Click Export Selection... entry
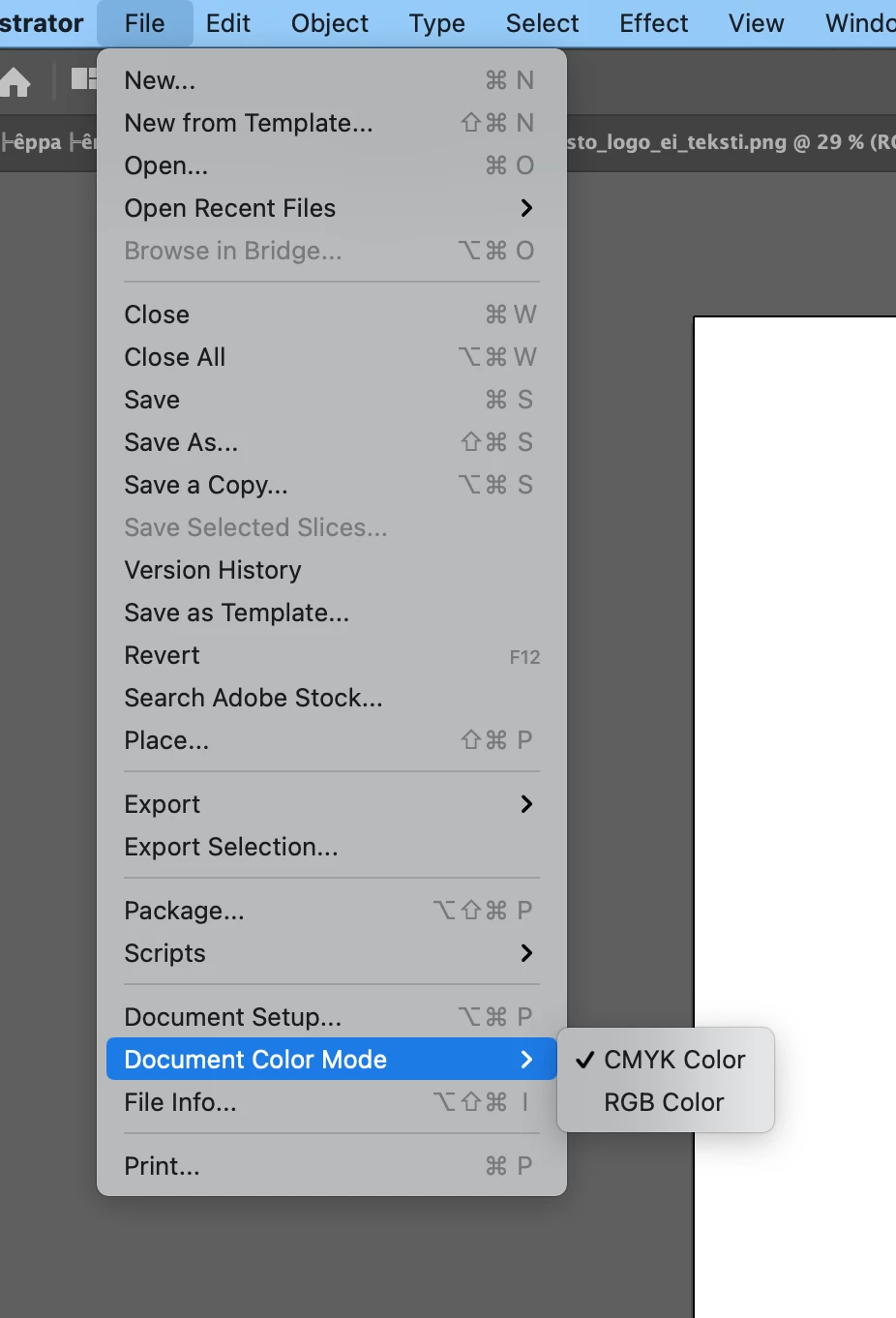Screen dimensions: 896x1318 pyautogui.click(x=332, y=847)
